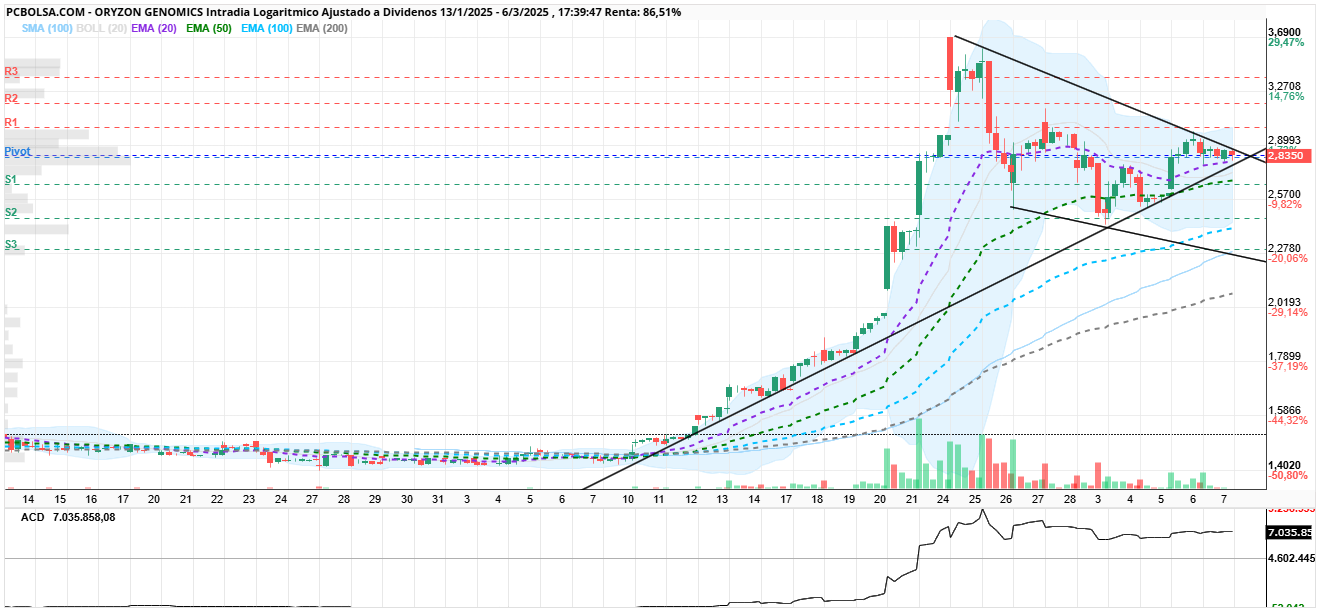Click date label 12 on time axis
The image size is (1320, 612).
(691, 498)
